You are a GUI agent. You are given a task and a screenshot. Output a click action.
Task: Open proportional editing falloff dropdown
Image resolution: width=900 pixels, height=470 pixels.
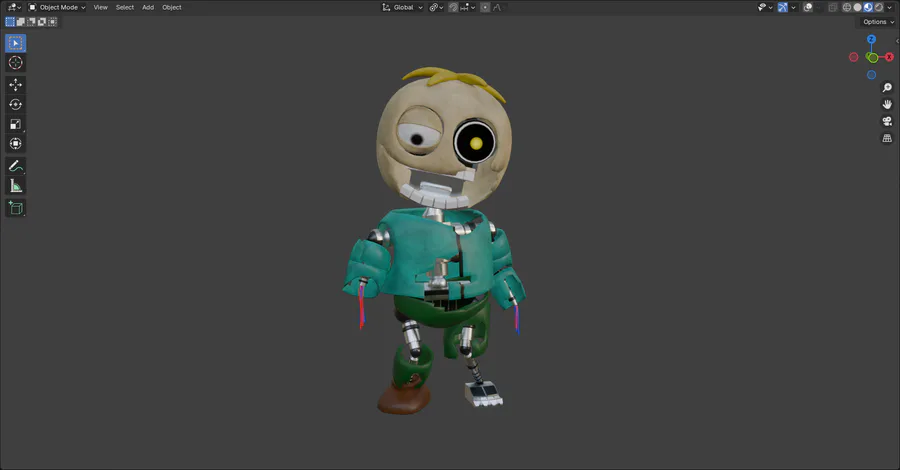pyautogui.click(x=497, y=7)
